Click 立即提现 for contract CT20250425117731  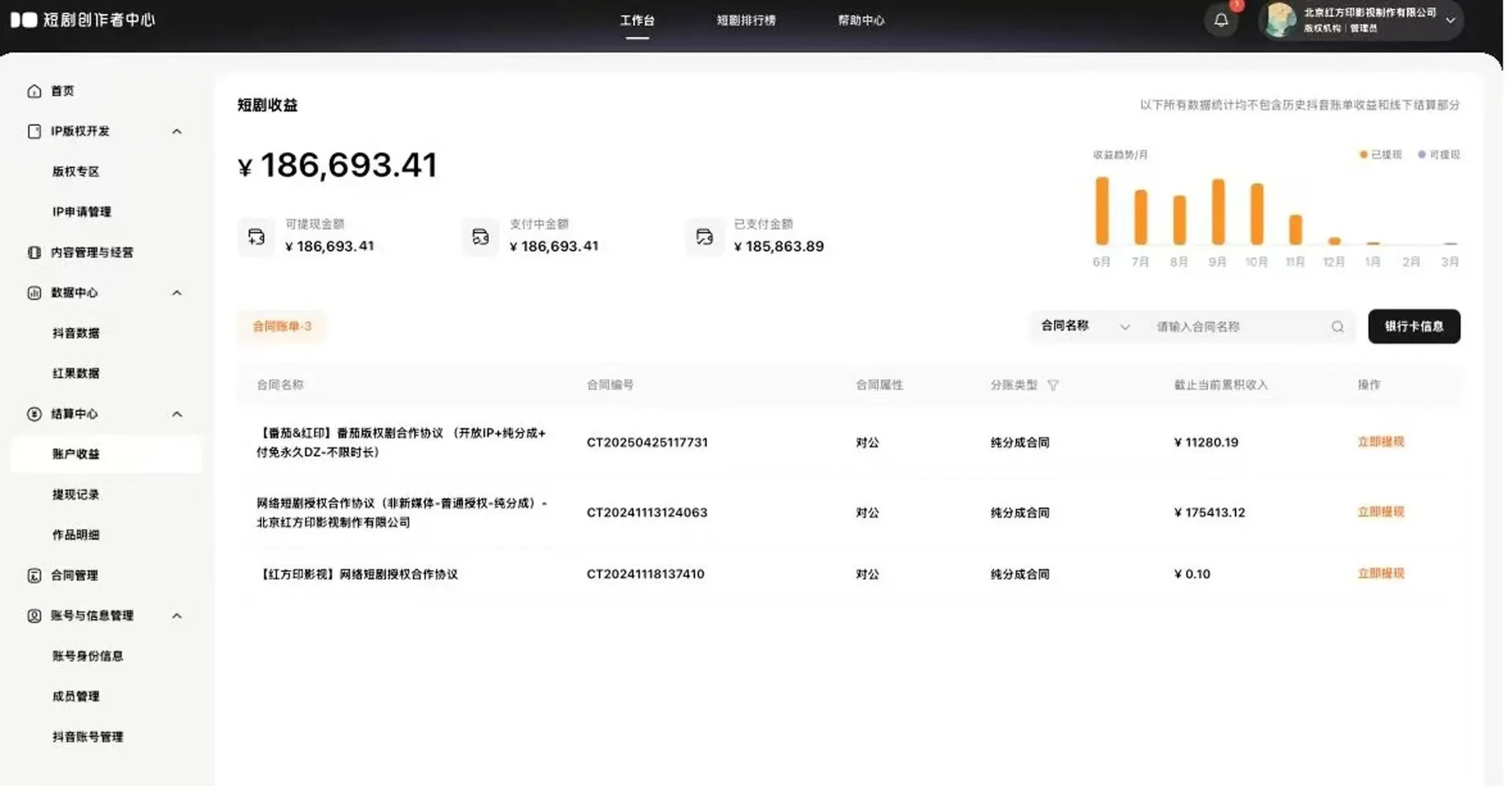coord(1380,442)
